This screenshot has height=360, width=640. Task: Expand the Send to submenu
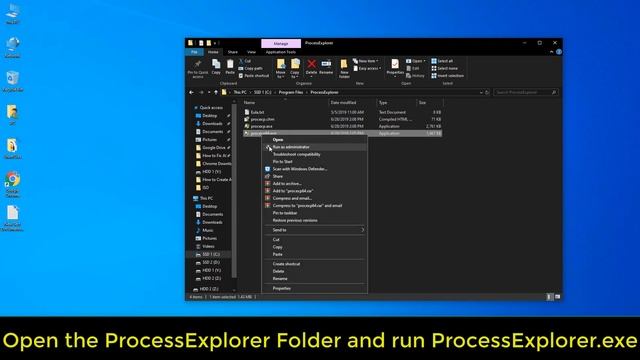tap(315, 230)
